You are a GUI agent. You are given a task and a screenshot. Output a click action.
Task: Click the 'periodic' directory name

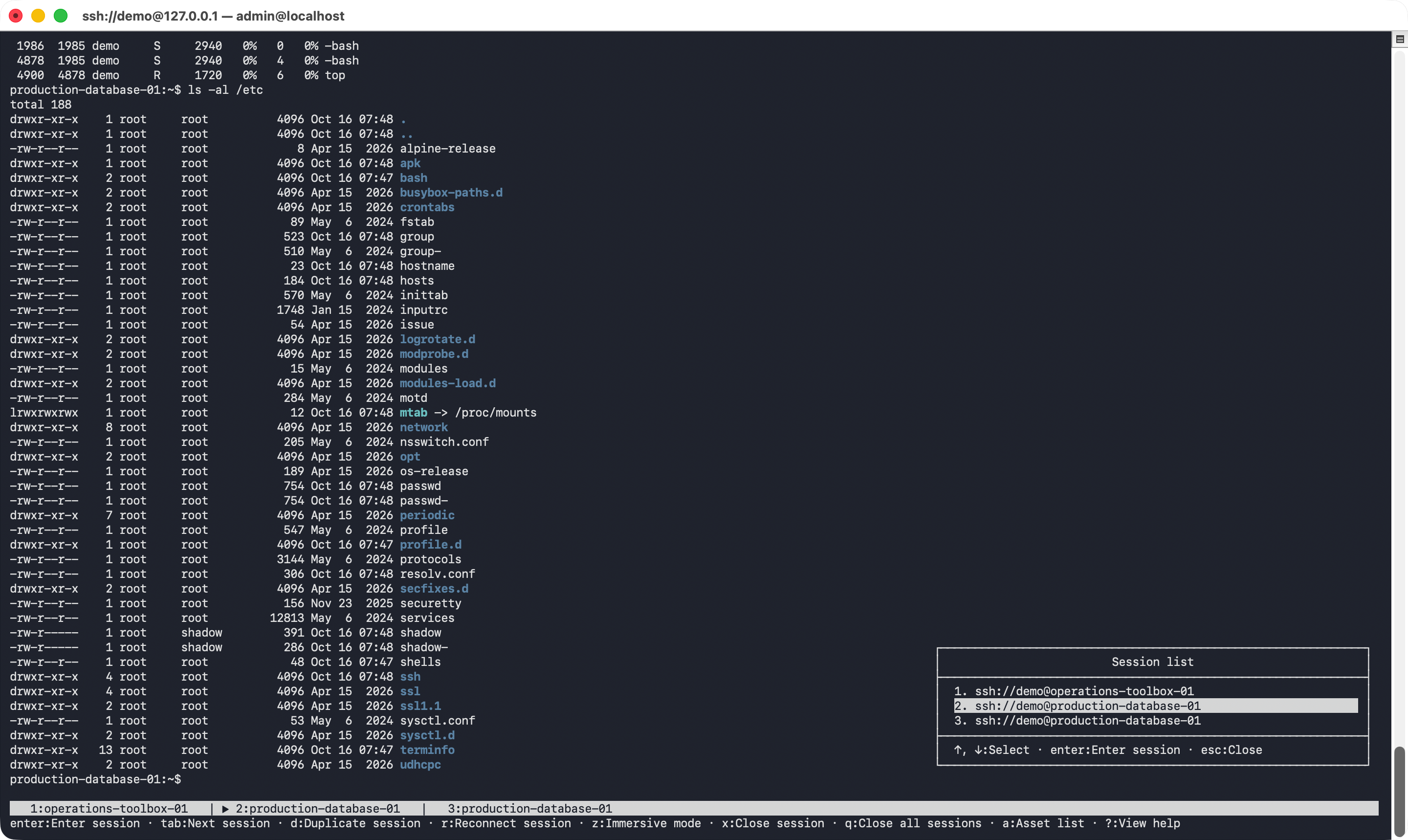click(x=427, y=515)
